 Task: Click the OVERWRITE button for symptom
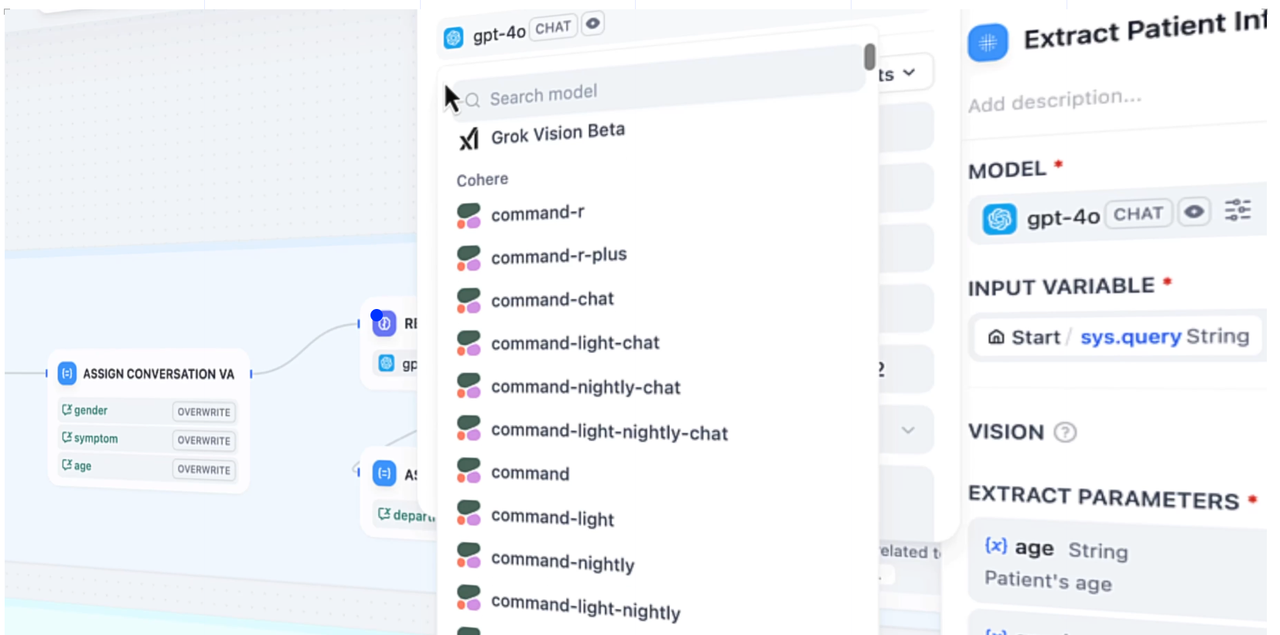[204, 441]
